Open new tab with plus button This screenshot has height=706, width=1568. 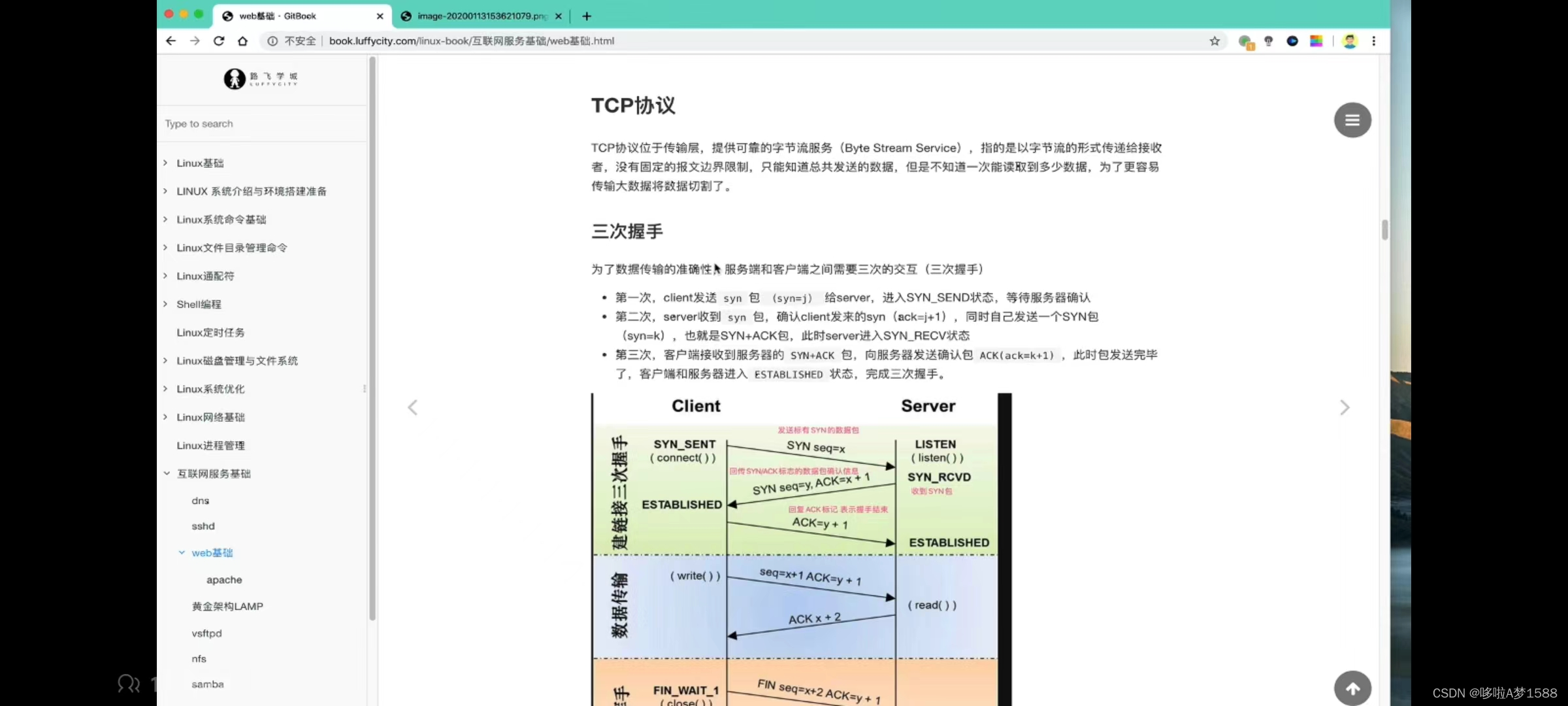coord(587,16)
